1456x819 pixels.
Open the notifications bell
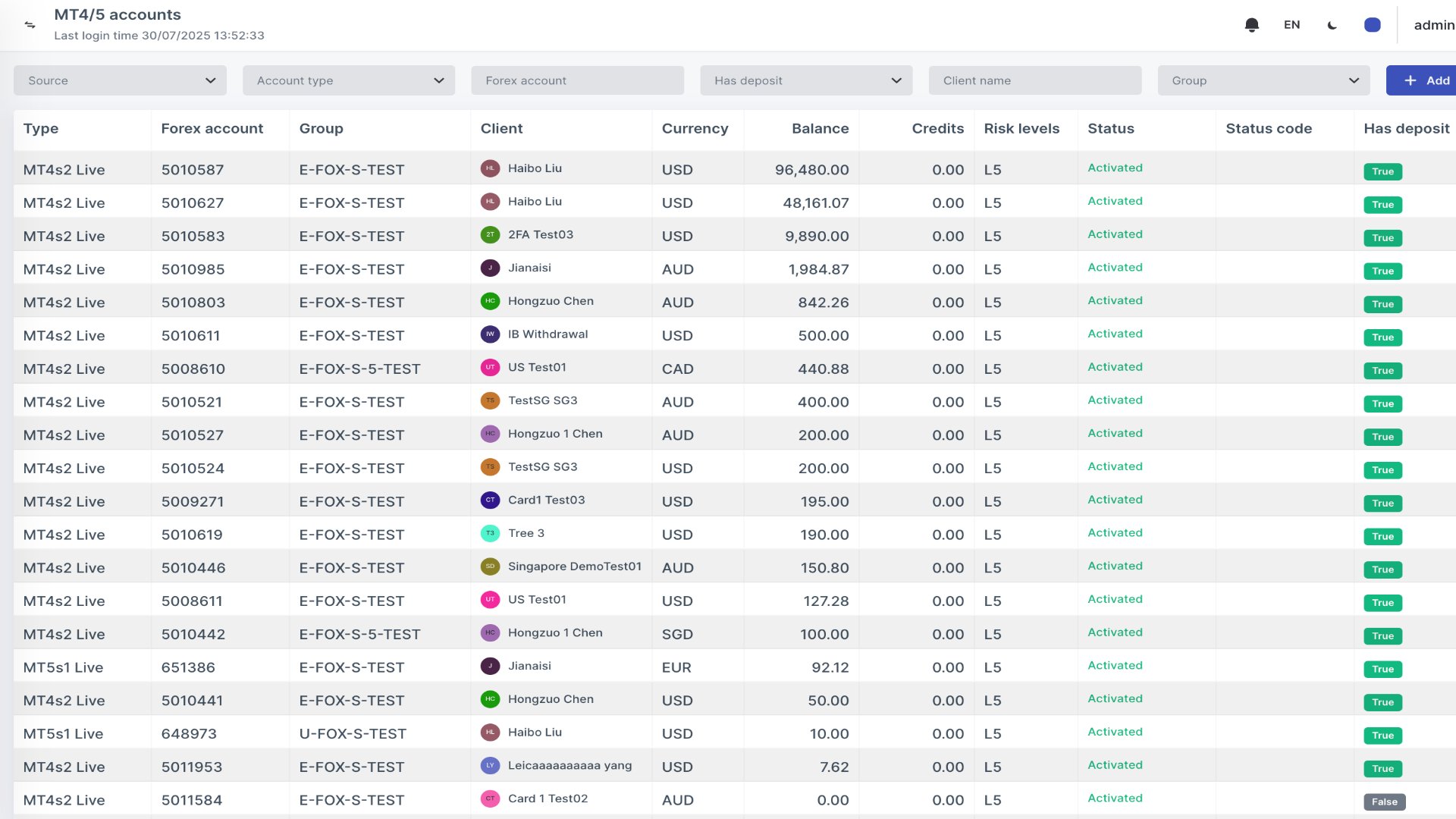point(1252,25)
